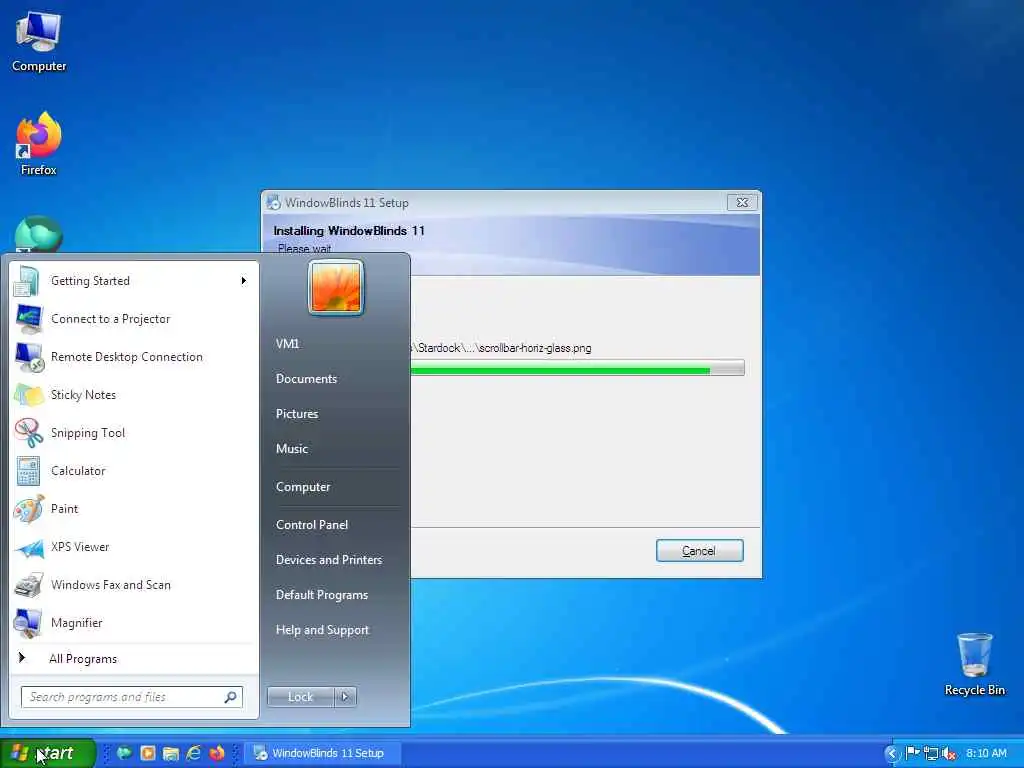1024x768 pixels.
Task: Open Pictures from the Start menu
Action: (297, 414)
